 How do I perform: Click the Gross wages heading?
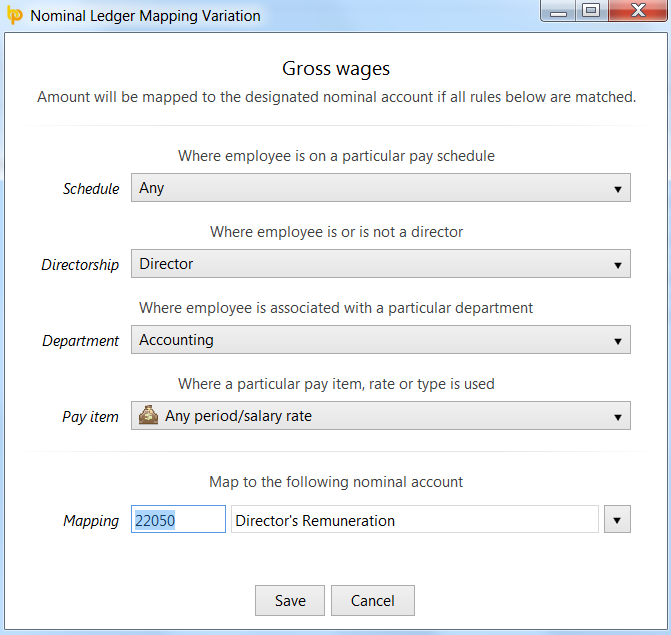coord(336,69)
